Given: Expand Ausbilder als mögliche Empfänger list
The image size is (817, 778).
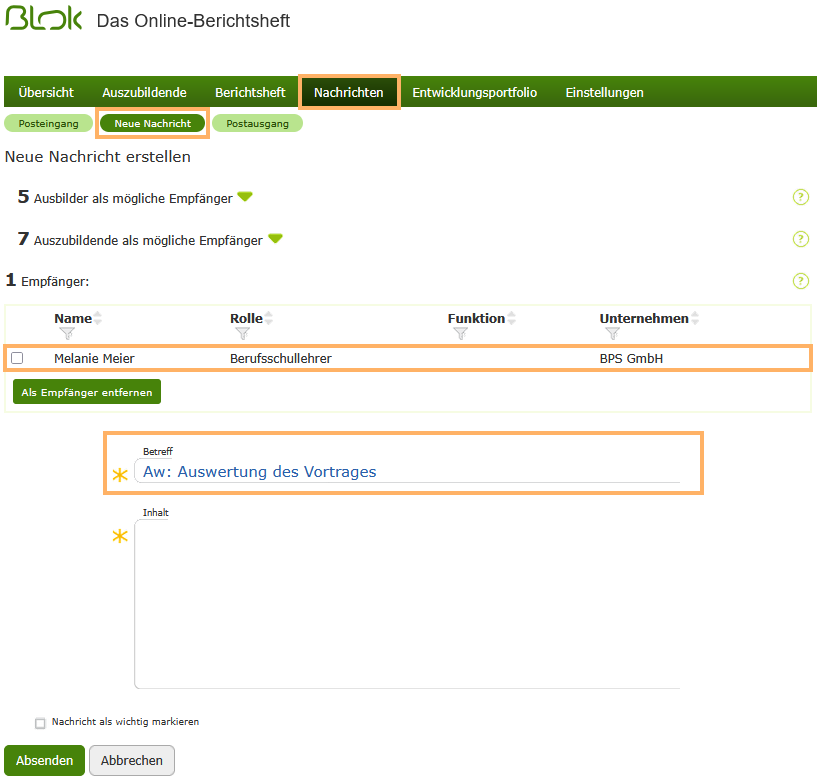Looking at the screenshot, I should 245,197.
